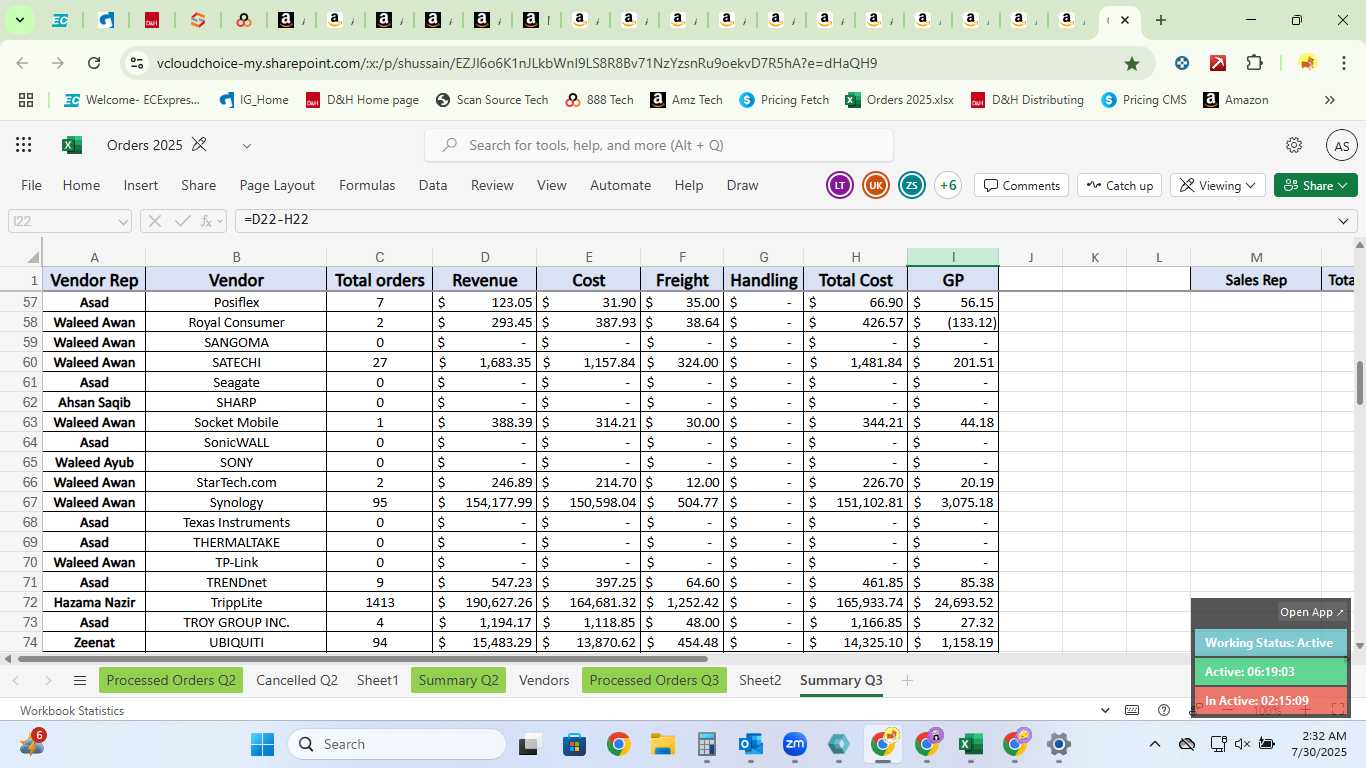
Task: Switch to the Home ribbon tab
Action: [x=81, y=185]
